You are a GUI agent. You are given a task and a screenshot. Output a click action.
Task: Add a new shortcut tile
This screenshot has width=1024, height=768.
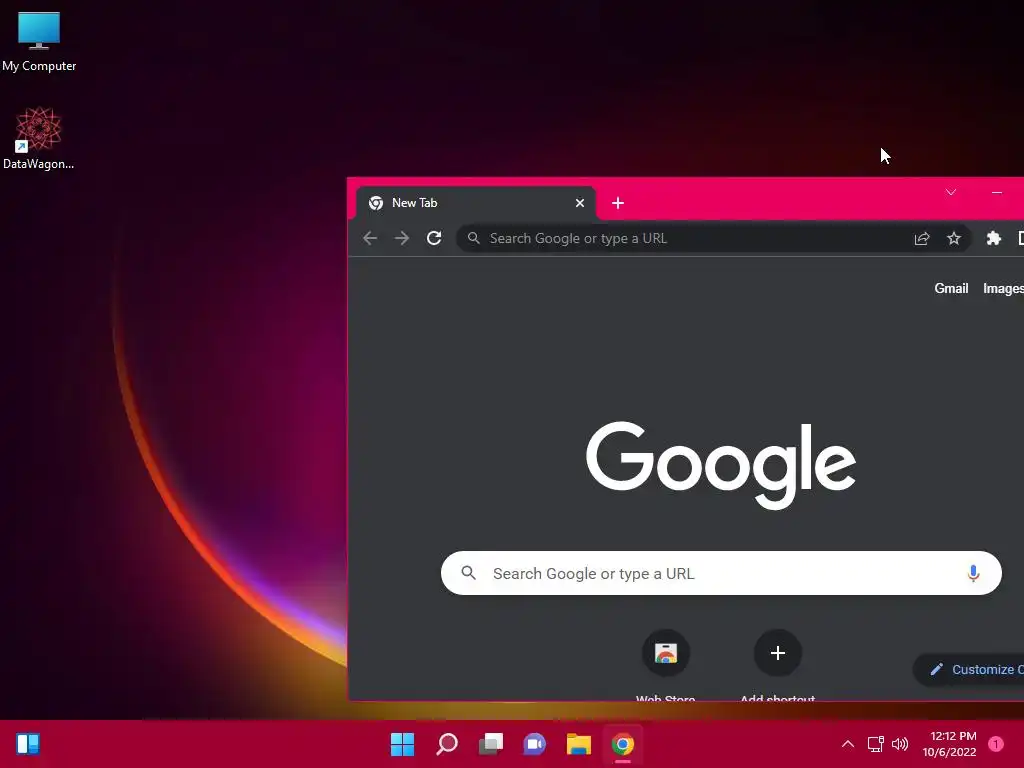coord(777,665)
